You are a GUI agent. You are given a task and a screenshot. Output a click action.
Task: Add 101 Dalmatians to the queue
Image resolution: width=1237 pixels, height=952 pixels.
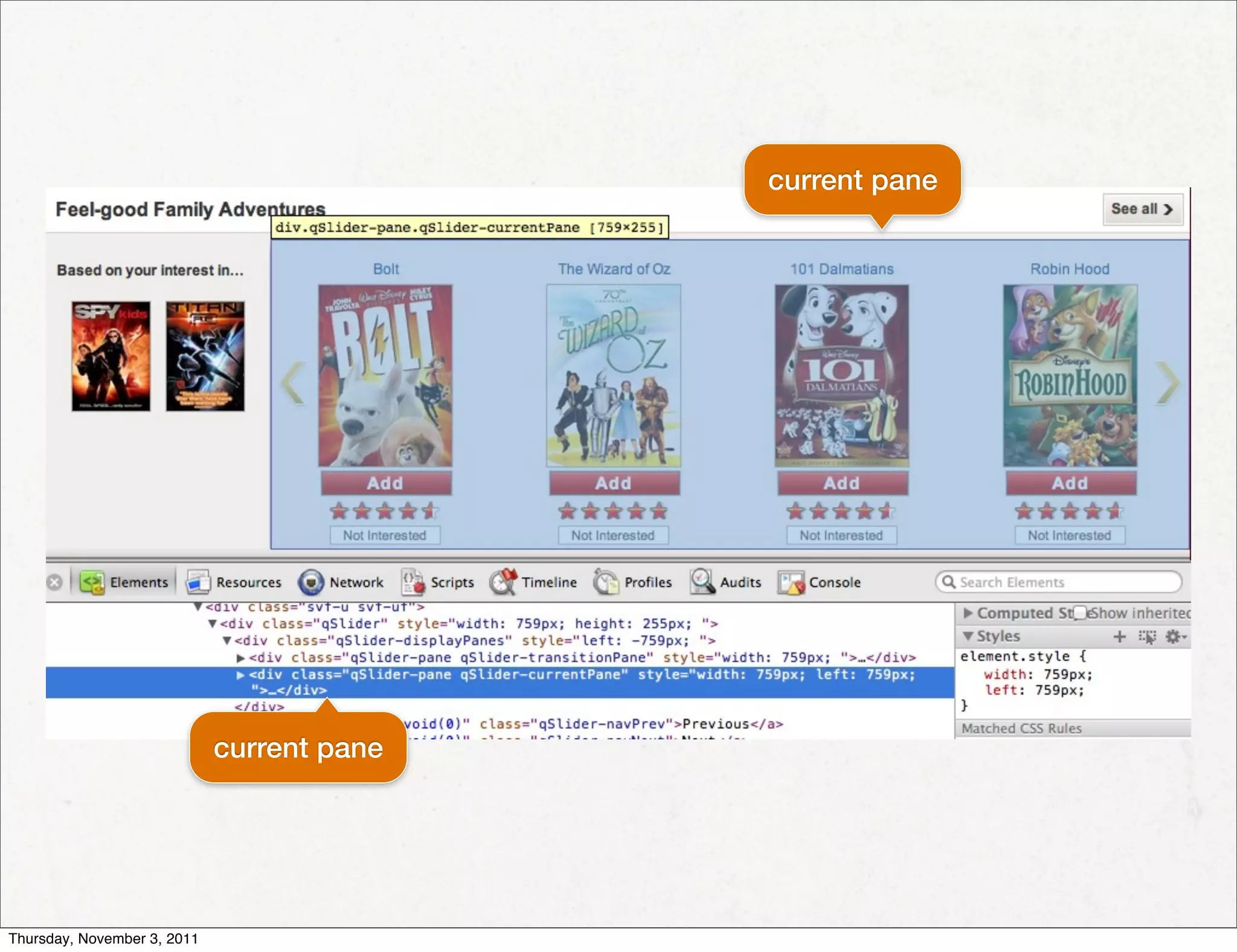click(842, 483)
